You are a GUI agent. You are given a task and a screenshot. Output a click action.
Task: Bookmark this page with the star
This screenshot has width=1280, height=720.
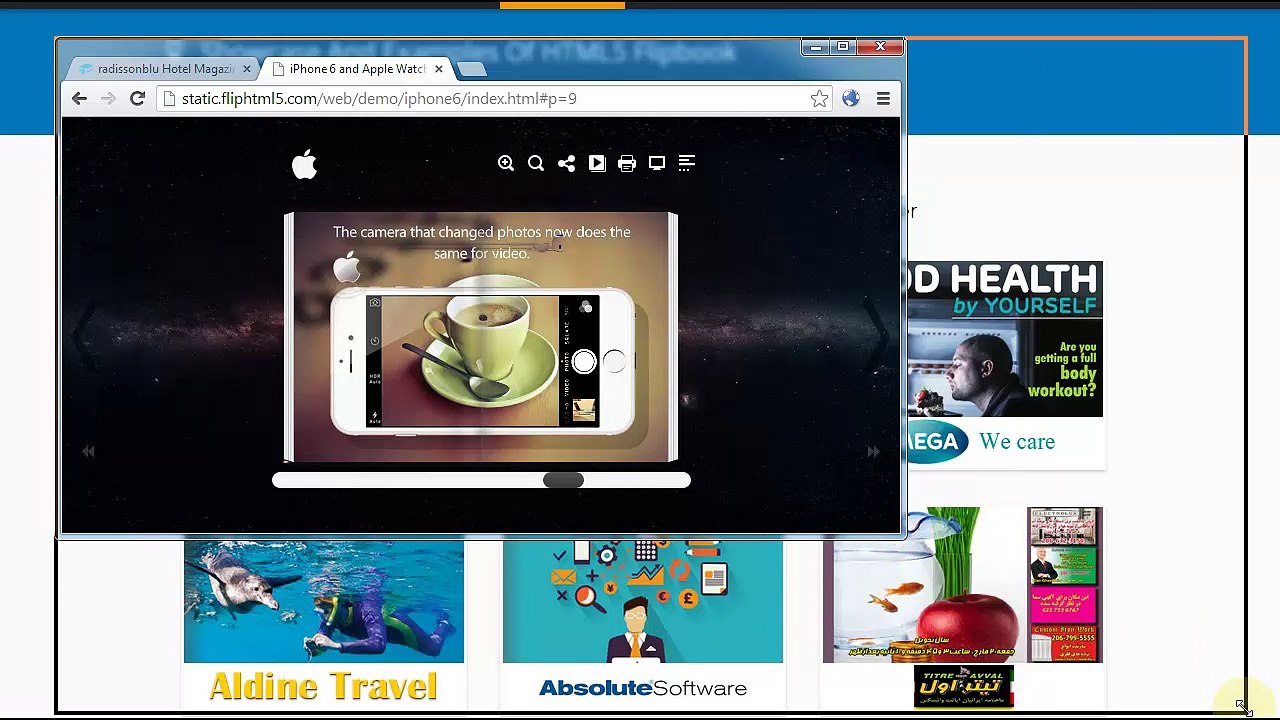point(819,98)
